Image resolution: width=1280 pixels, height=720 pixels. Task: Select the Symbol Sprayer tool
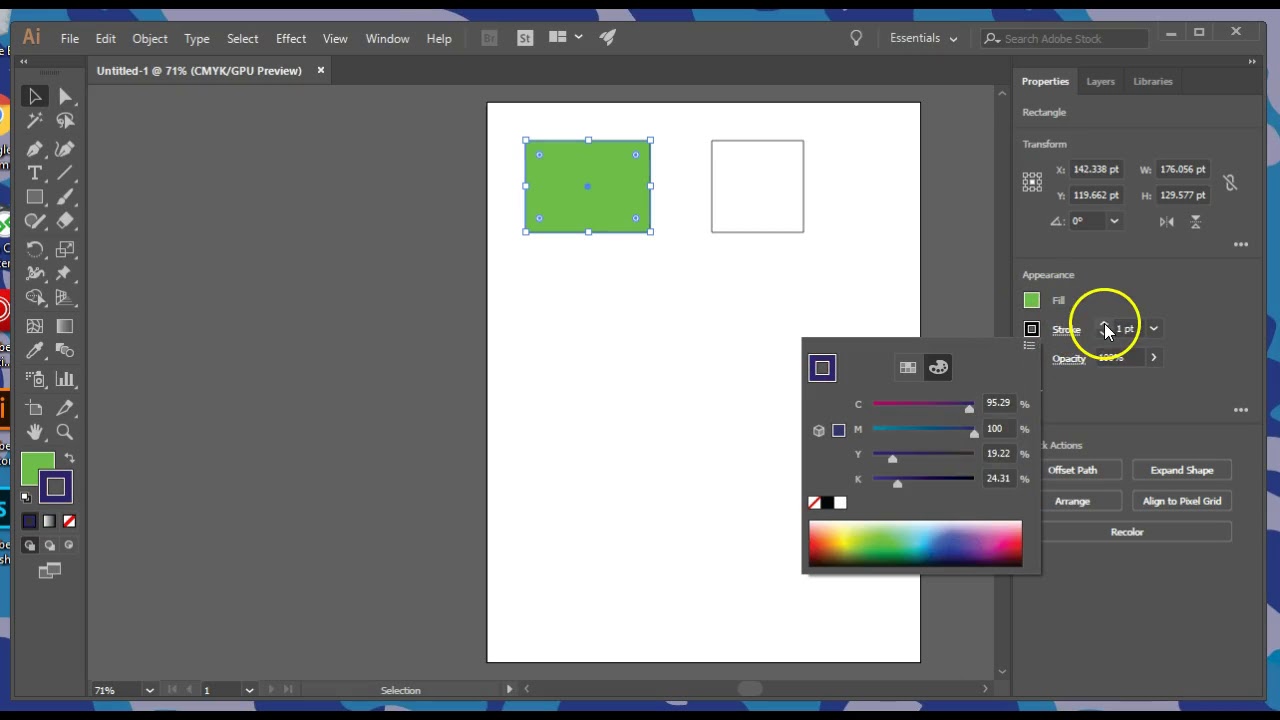click(35, 379)
